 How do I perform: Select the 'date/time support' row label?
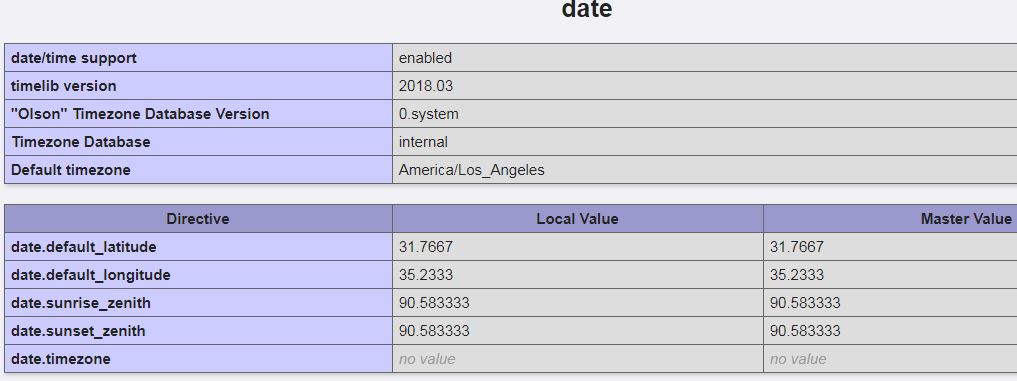point(74,58)
